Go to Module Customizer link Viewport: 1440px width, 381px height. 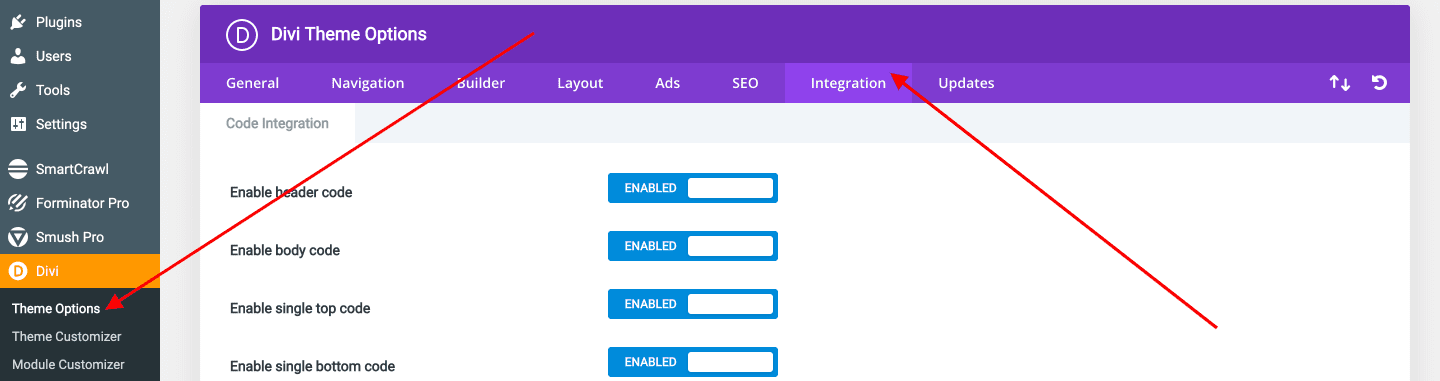pos(68,365)
